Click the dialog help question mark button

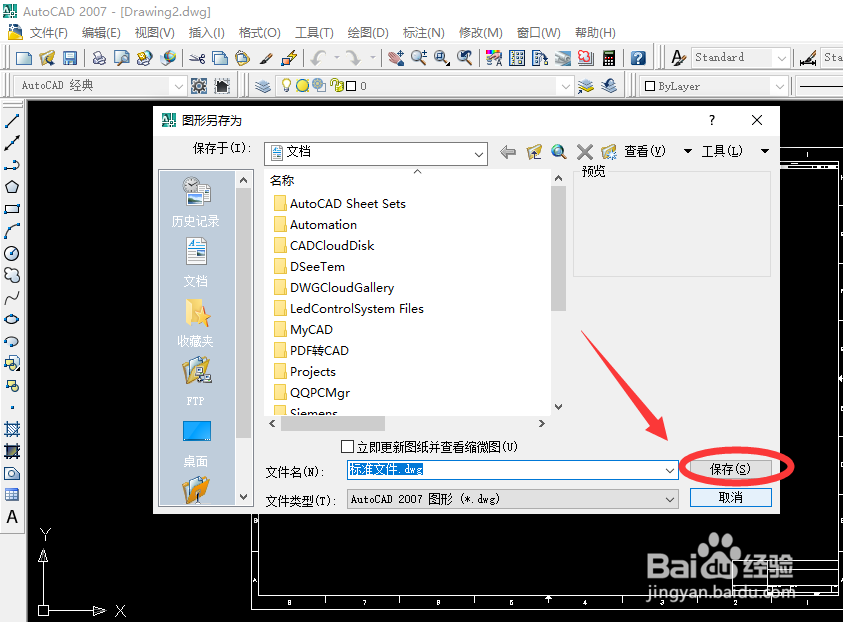click(x=712, y=120)
